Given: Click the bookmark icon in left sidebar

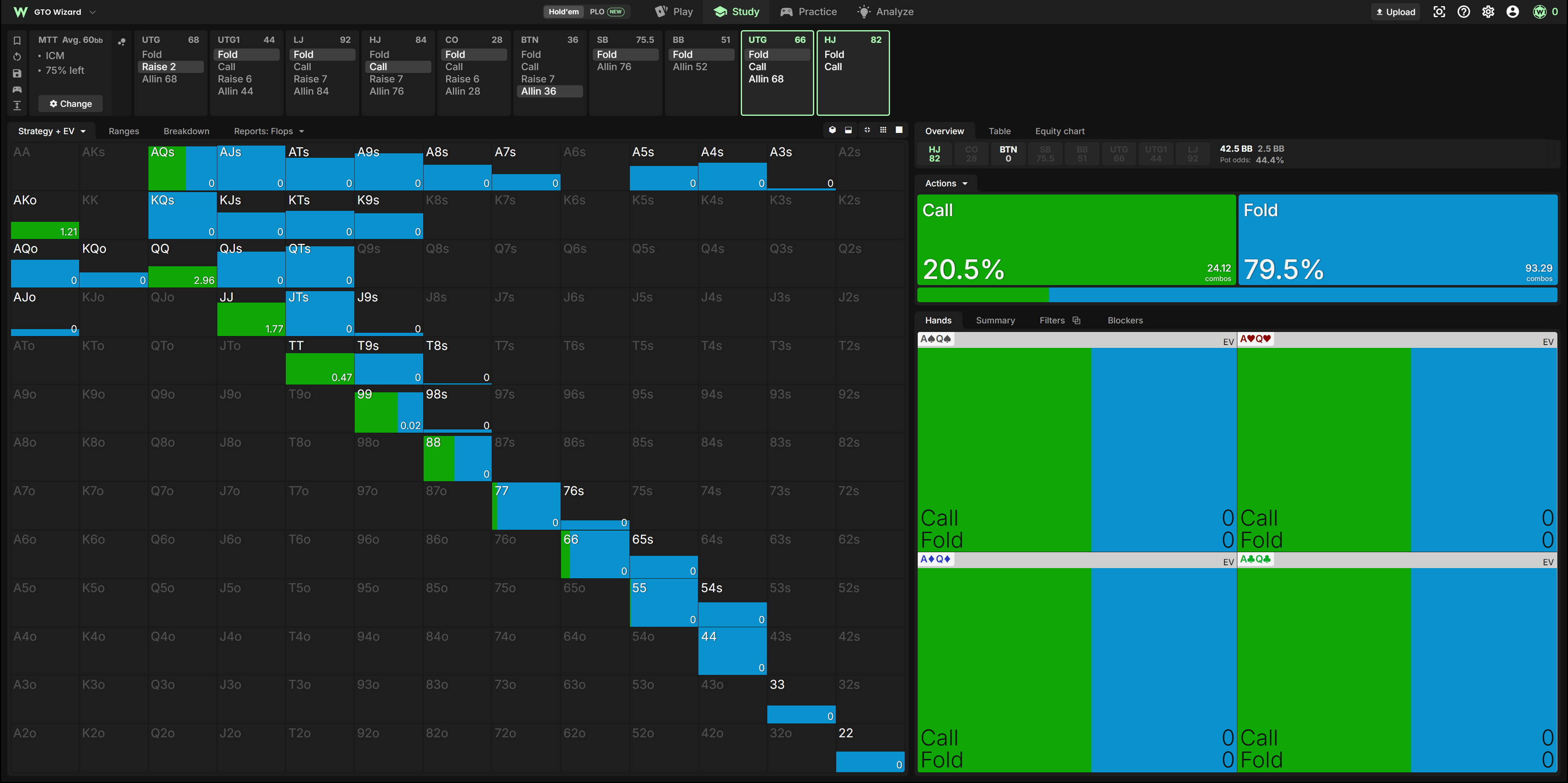Looking at the screenshot, I should 17,41.
